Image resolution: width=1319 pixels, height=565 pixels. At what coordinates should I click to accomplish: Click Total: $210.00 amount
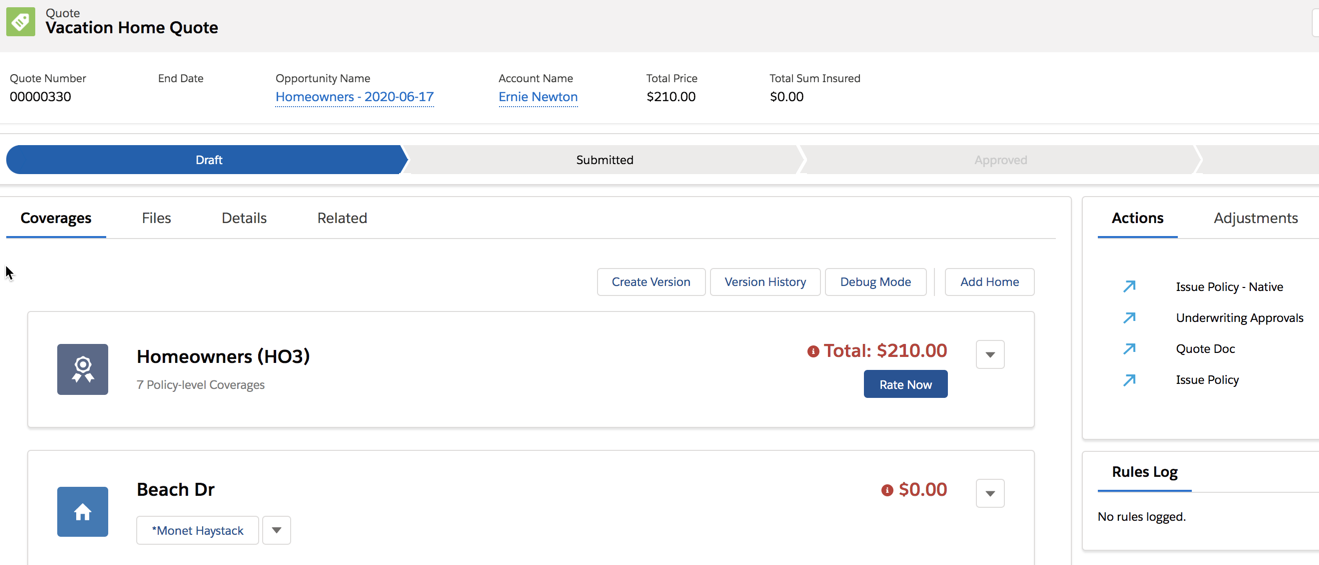(885, 351)
